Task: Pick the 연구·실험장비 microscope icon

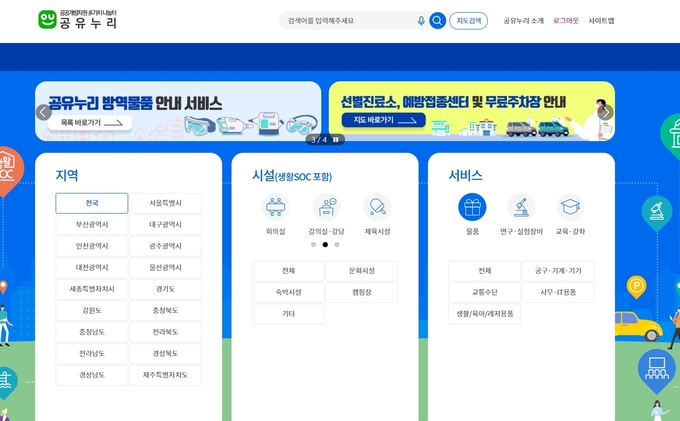Action: tap(521, 207)
